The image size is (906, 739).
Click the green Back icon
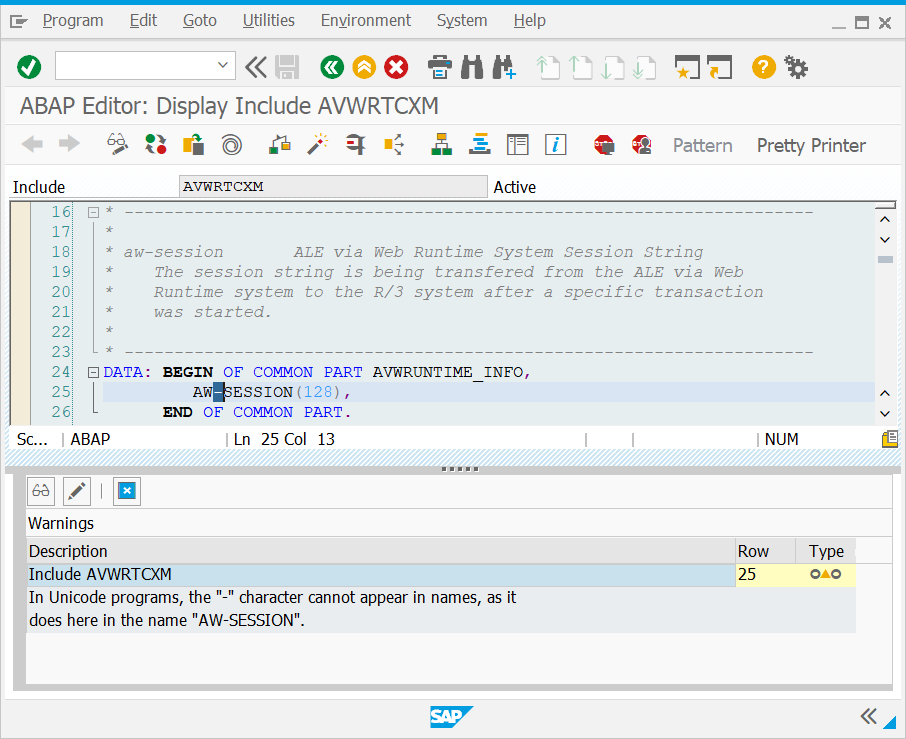[x=332, y=67]
